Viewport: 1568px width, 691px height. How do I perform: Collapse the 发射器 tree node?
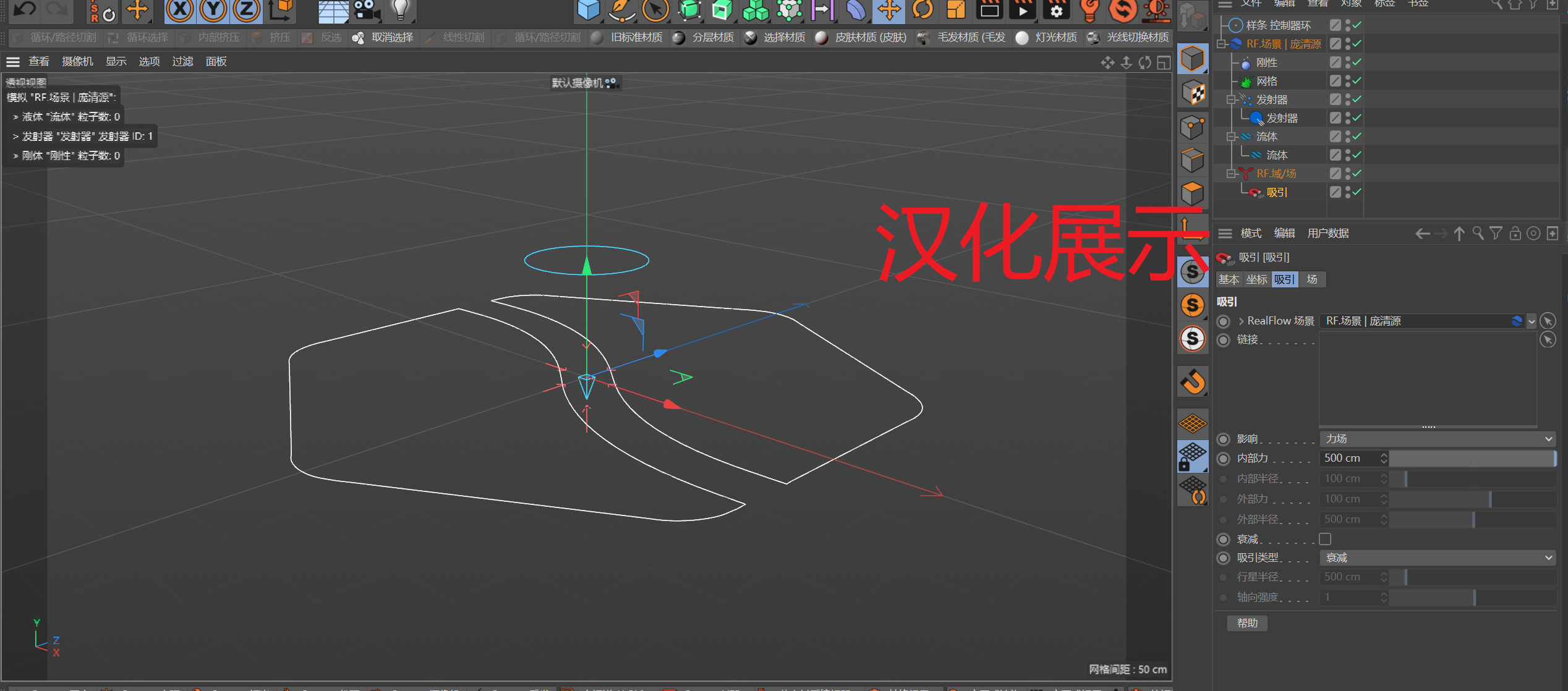coord(1231,100)
